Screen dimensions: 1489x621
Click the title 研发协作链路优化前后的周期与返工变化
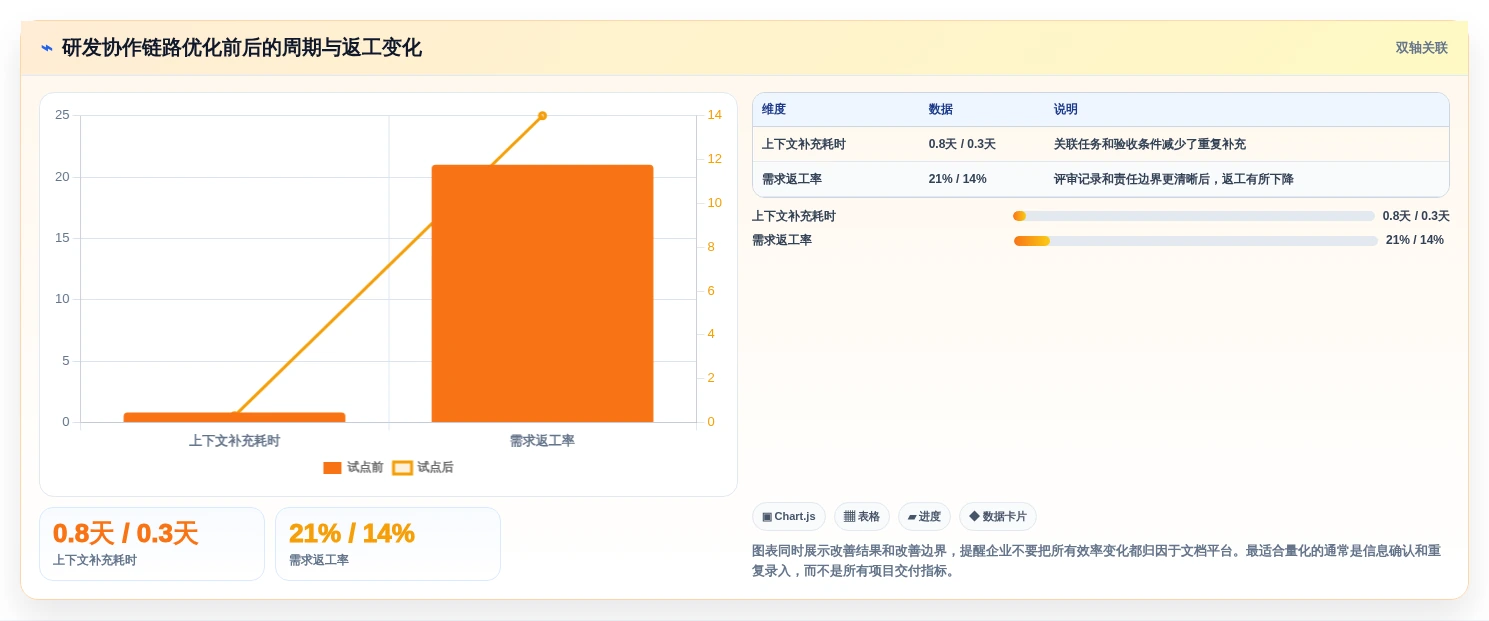(242, 48)
